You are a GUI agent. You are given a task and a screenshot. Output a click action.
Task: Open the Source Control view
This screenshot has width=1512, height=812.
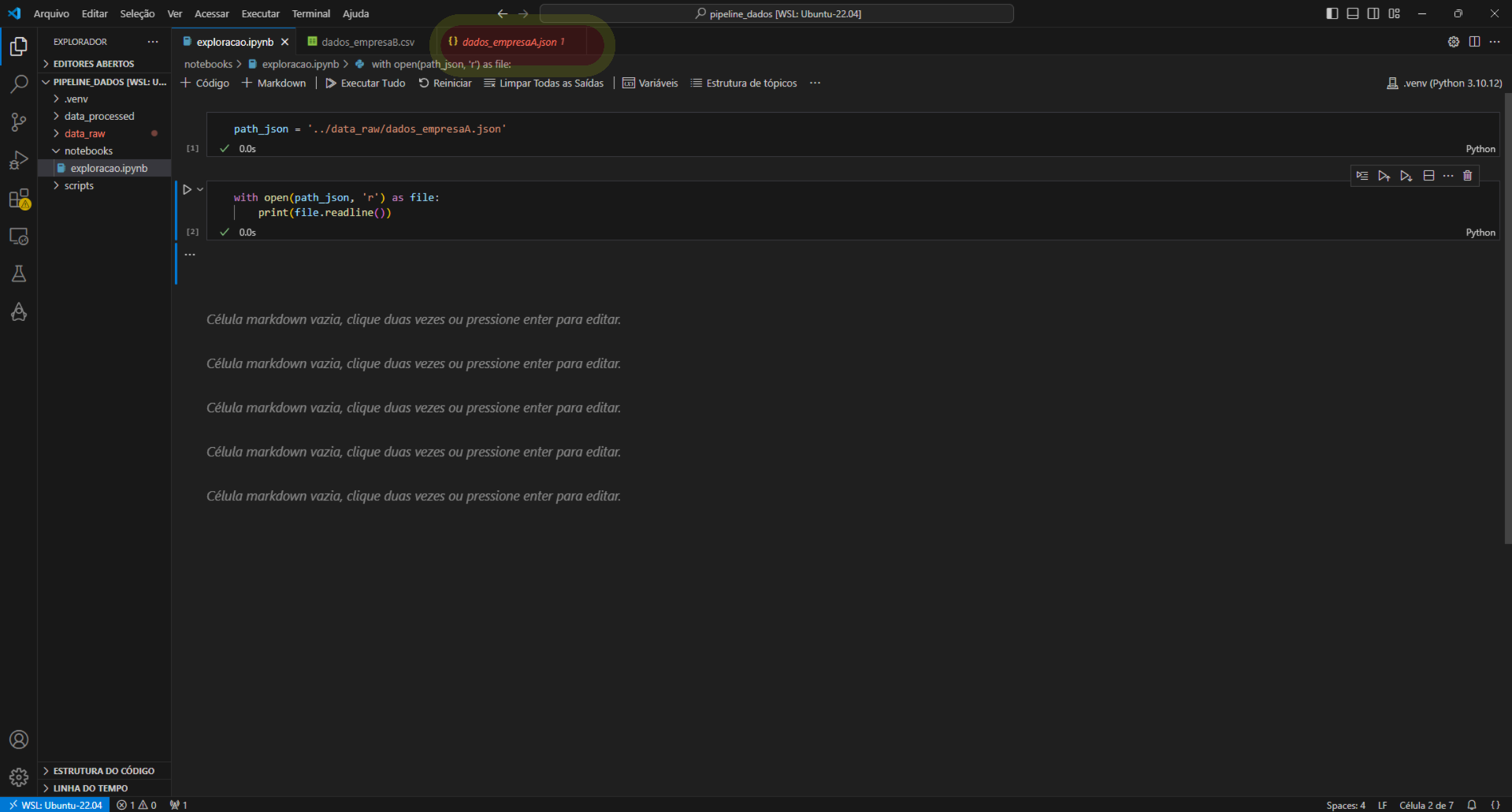pos(19,122)
